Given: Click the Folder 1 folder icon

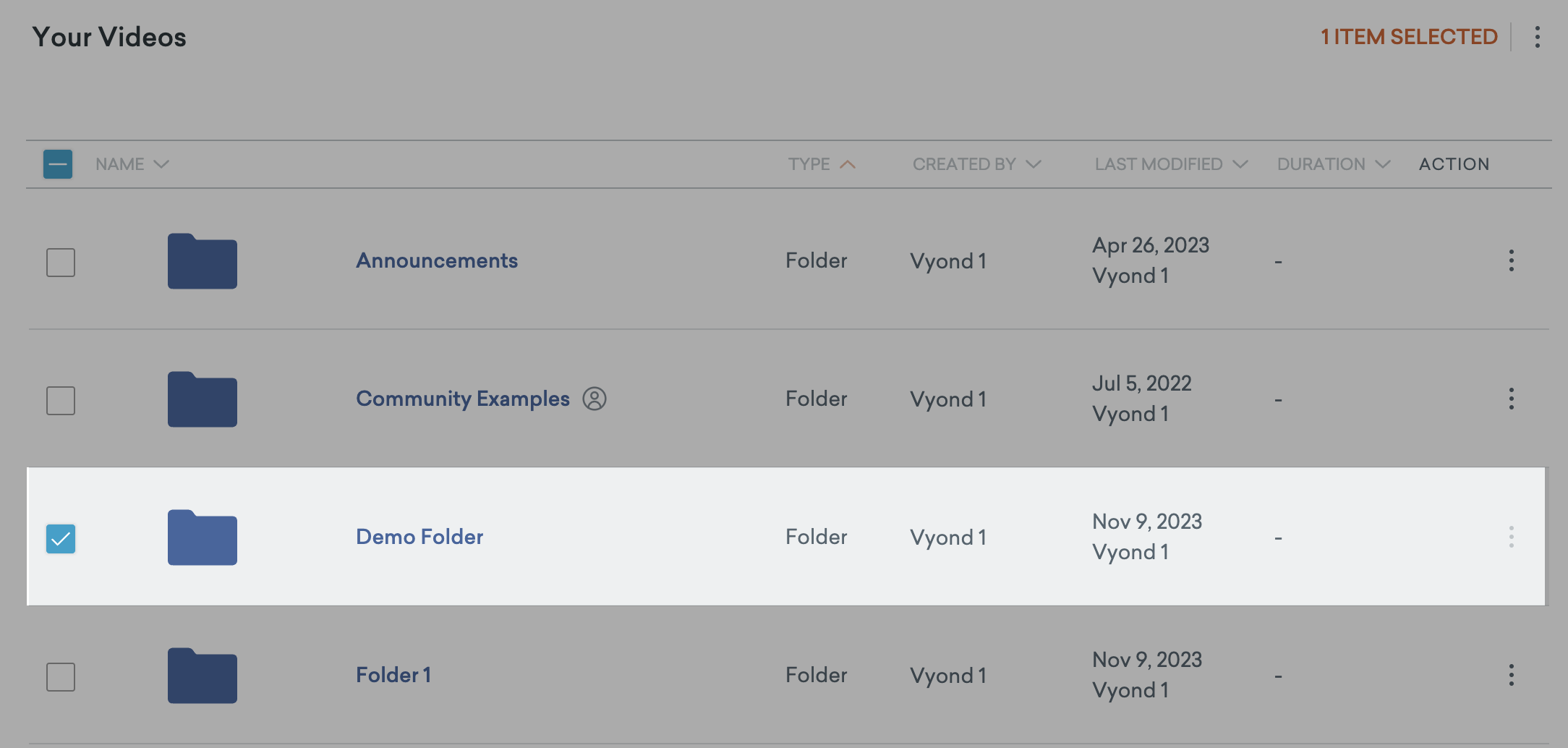Looking at the screenshot, I should [x=202, y=675].
